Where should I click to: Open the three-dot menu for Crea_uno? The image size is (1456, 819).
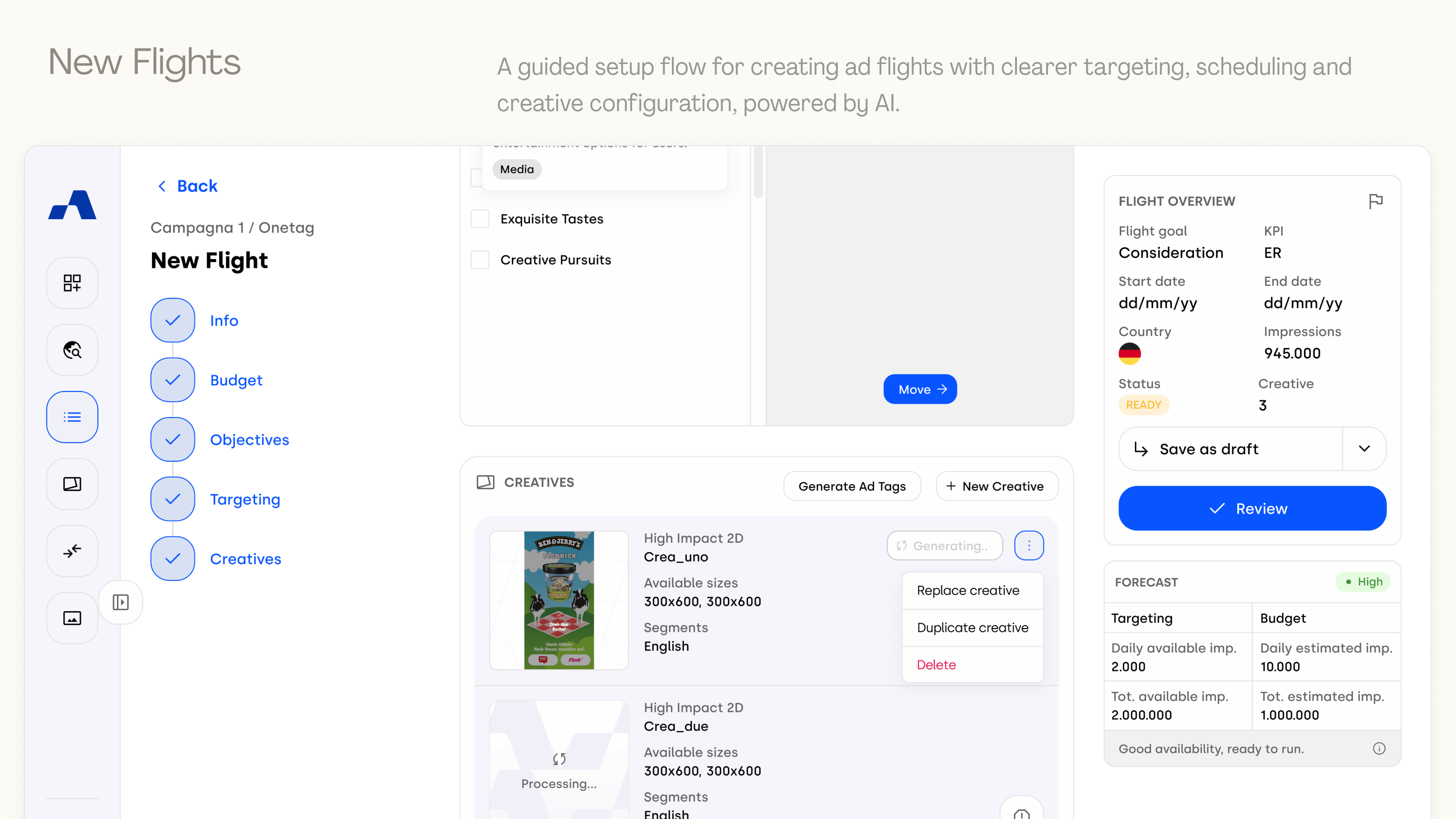point(1029,546)
